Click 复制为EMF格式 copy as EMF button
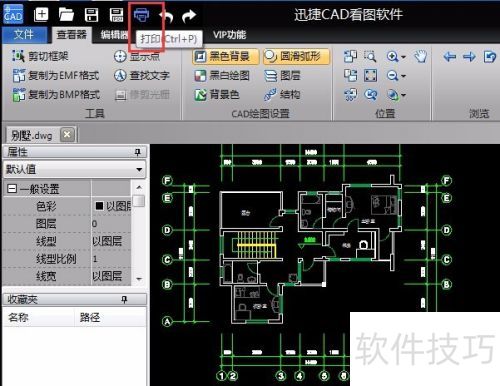Screen dimensions: 500x386 56,76
